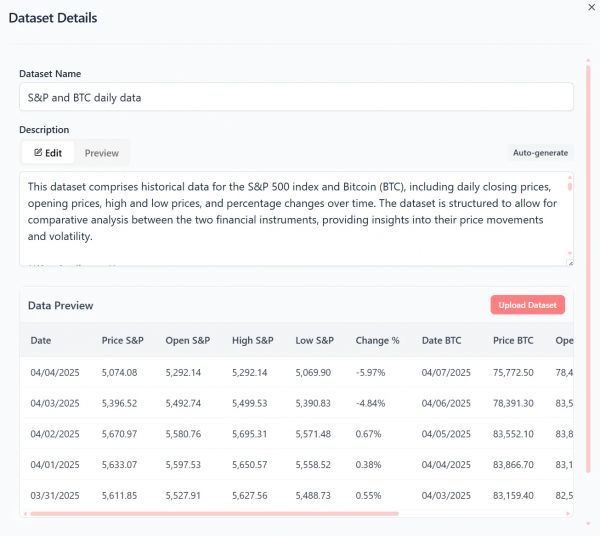This screenshot has height=536, width=600.
Task: Click the High S&P column header
Action: (253, 341)
